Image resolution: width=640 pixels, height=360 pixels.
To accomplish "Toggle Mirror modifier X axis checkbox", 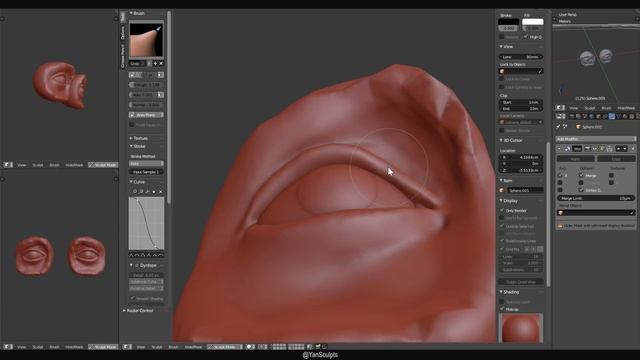I will click(560, 175).
